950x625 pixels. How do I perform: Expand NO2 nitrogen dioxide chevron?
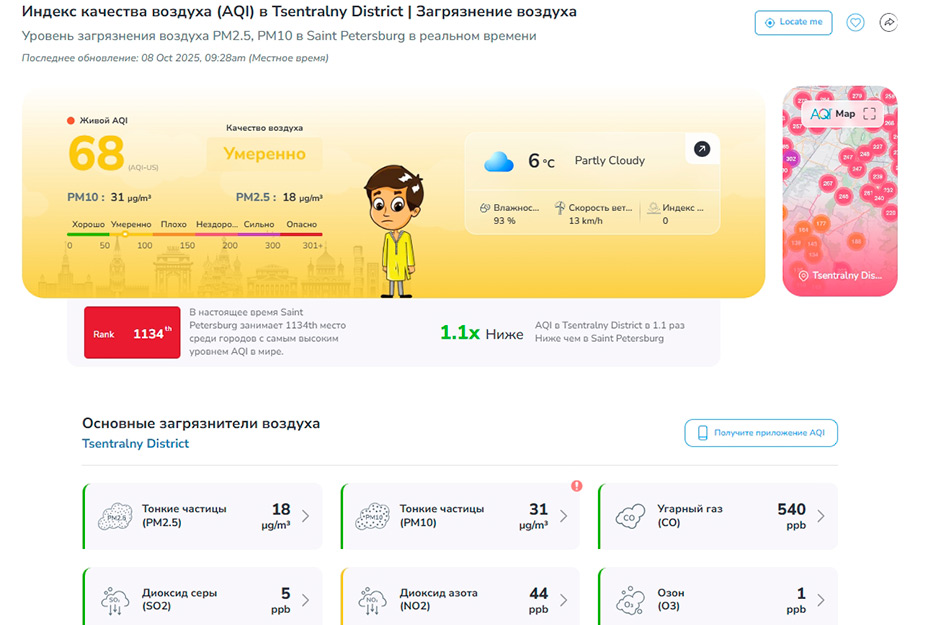563,600
